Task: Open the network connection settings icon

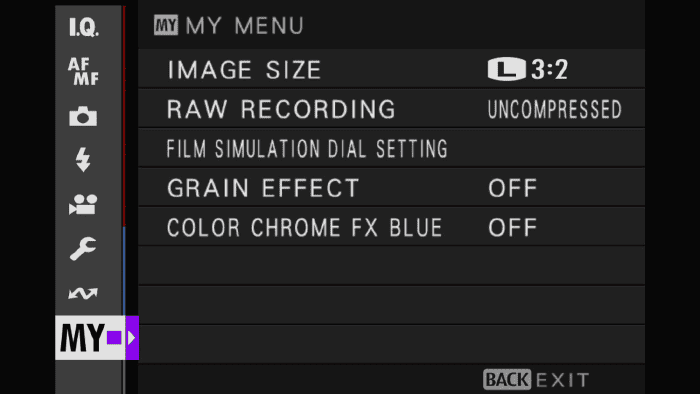Action: coord(83,293)
